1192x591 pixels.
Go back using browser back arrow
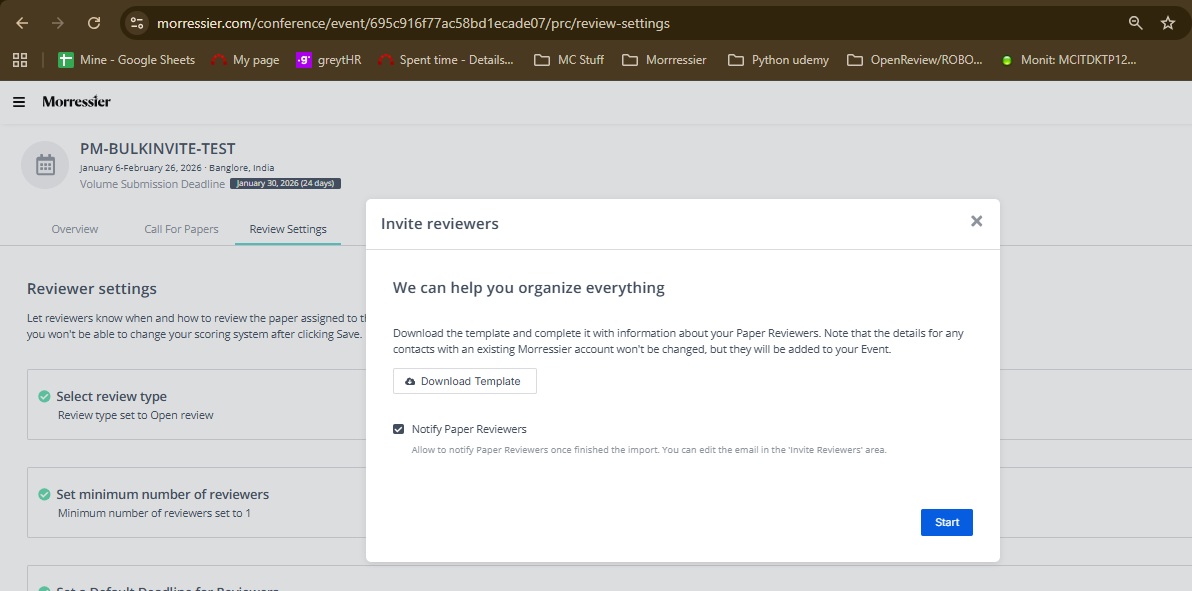pos(22,23)
